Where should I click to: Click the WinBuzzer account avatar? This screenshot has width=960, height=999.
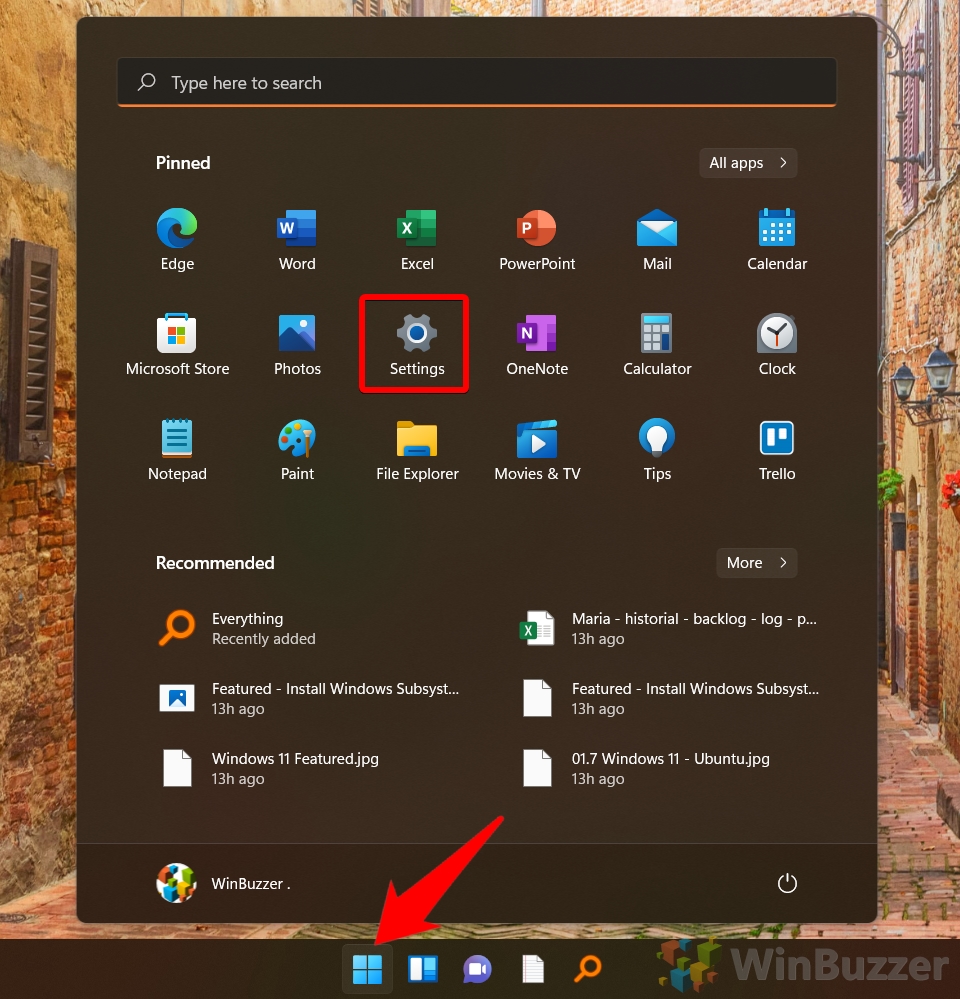(x=176, y=883)
